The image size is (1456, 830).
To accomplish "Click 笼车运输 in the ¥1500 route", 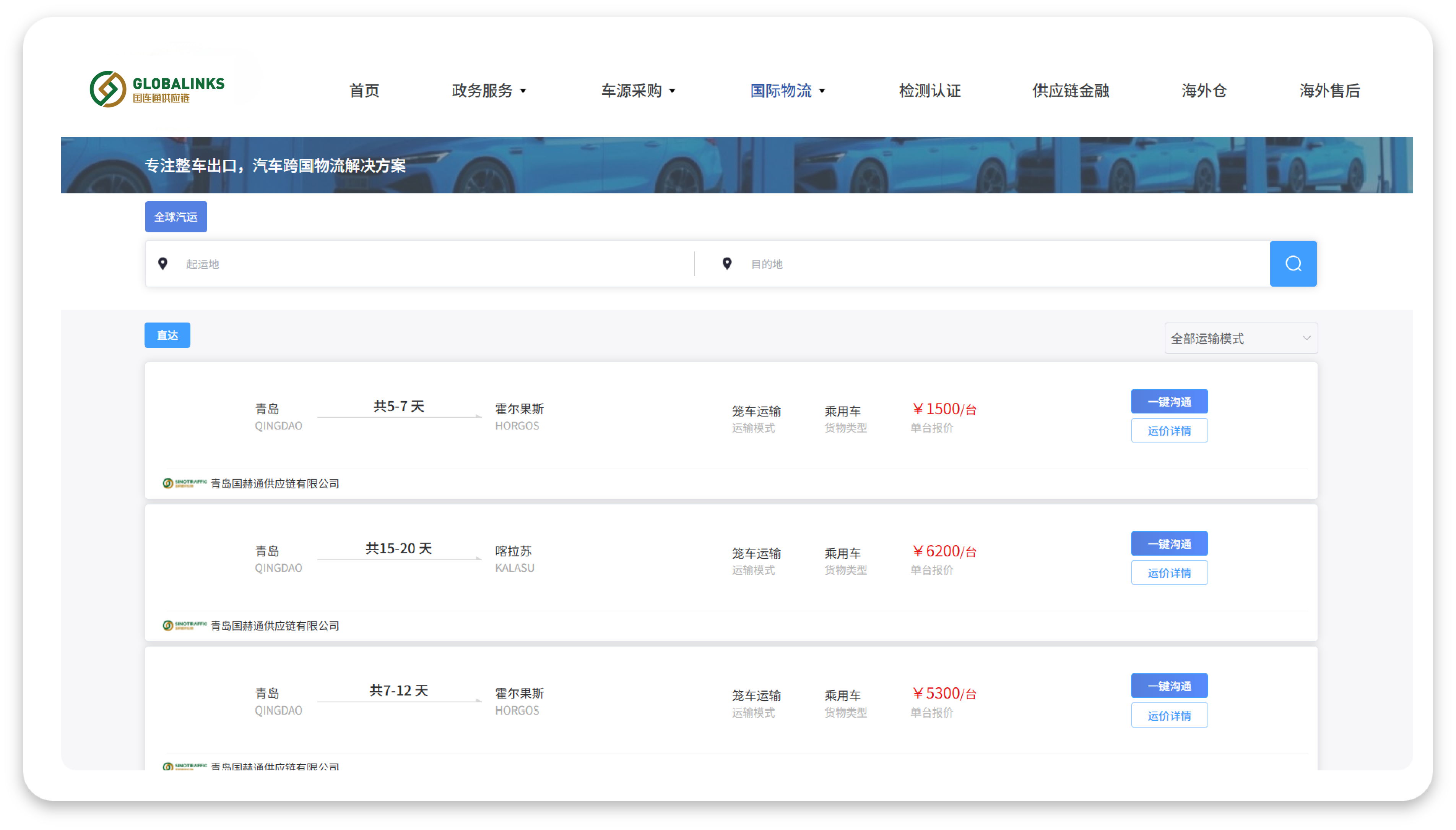I will coord(756,411).
